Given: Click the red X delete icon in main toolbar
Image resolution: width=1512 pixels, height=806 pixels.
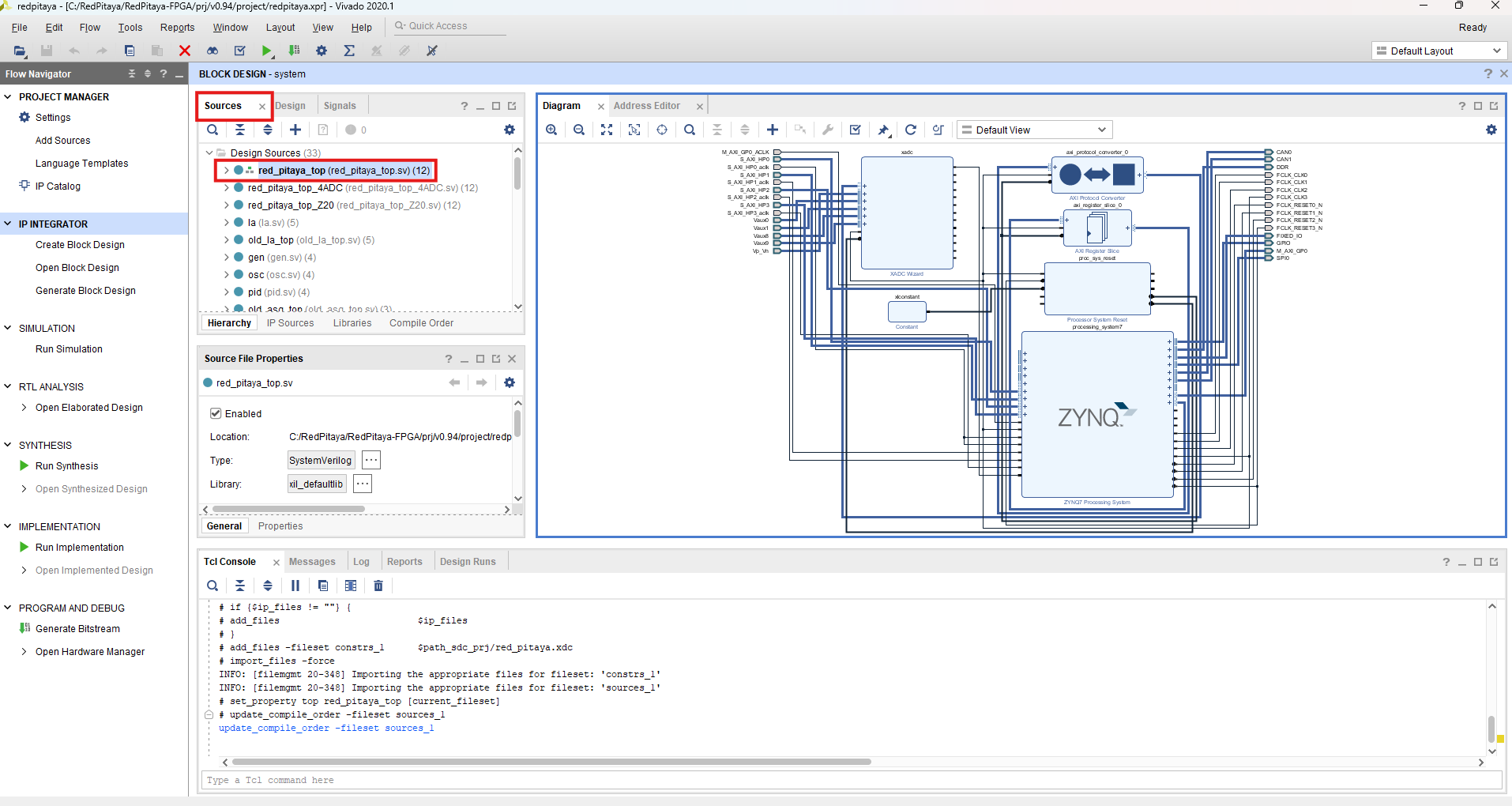Looking at the screenshot, I should pos(185,51).
